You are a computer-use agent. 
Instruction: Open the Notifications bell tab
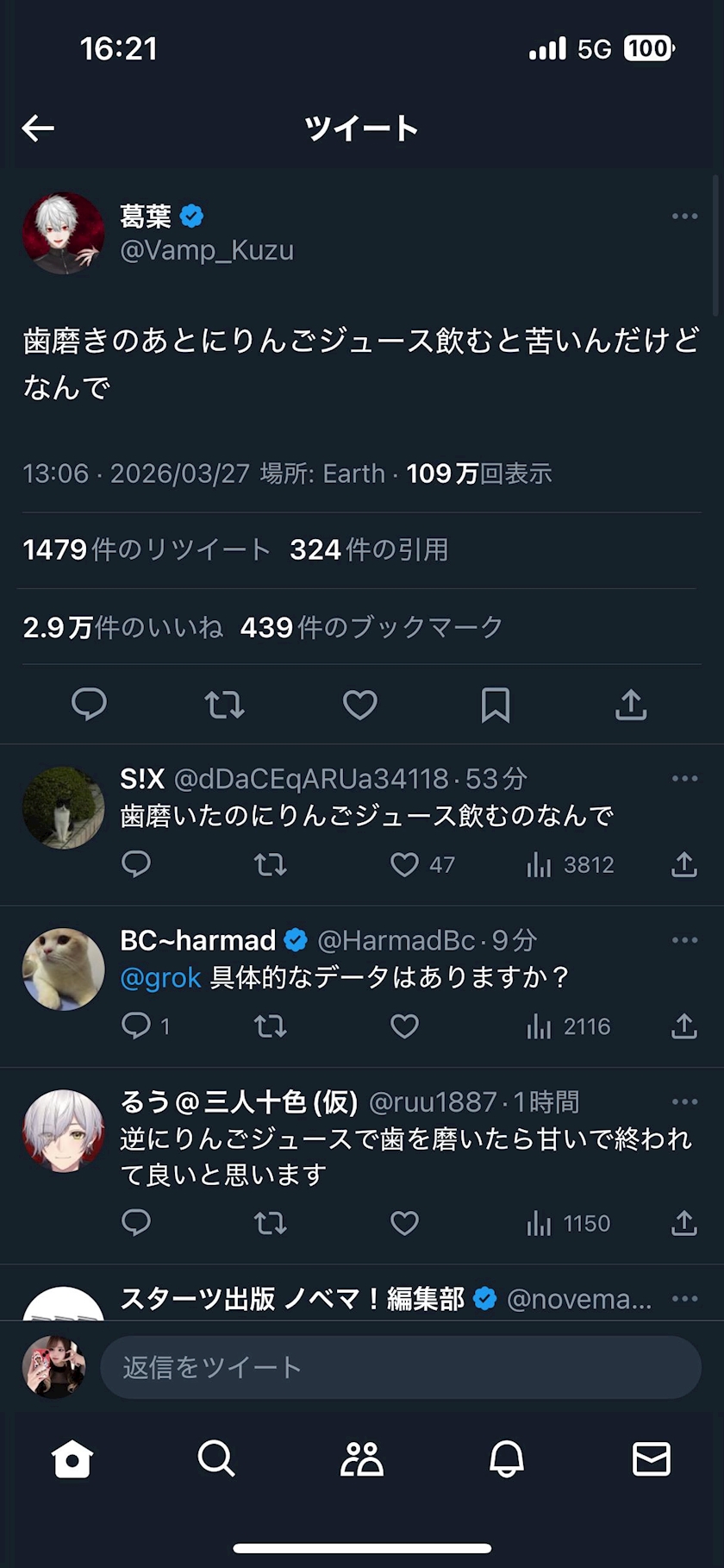coord(507,1459)
